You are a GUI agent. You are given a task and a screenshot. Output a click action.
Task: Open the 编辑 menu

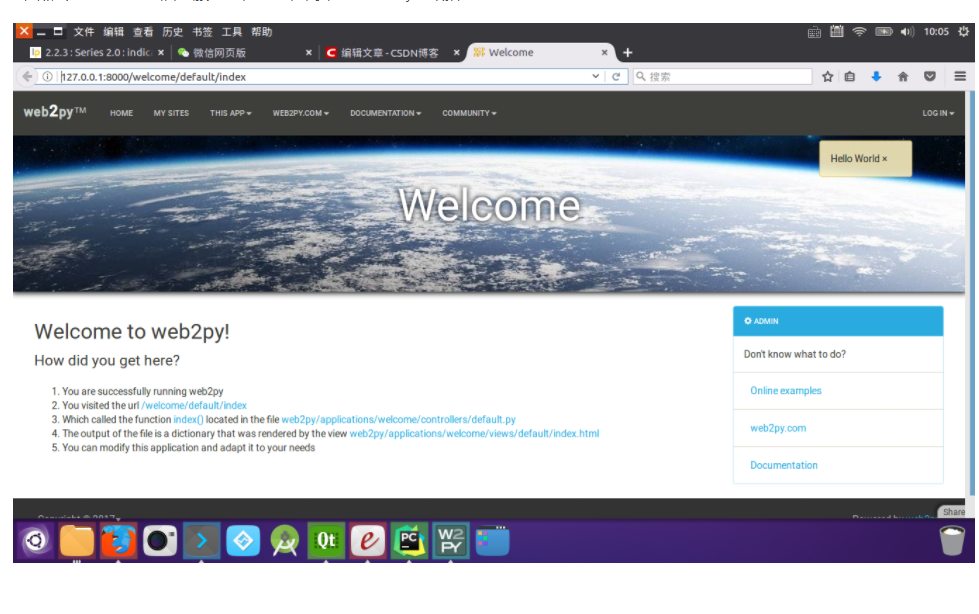pos(113,31)
